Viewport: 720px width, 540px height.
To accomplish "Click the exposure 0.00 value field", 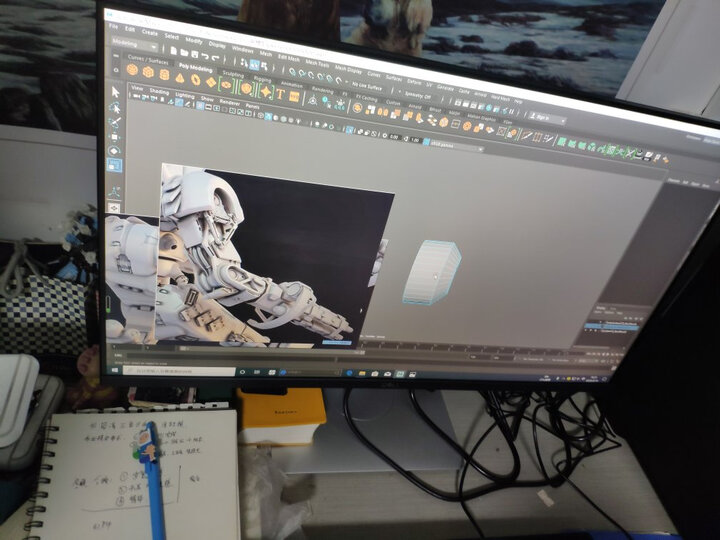I will 394,136.
